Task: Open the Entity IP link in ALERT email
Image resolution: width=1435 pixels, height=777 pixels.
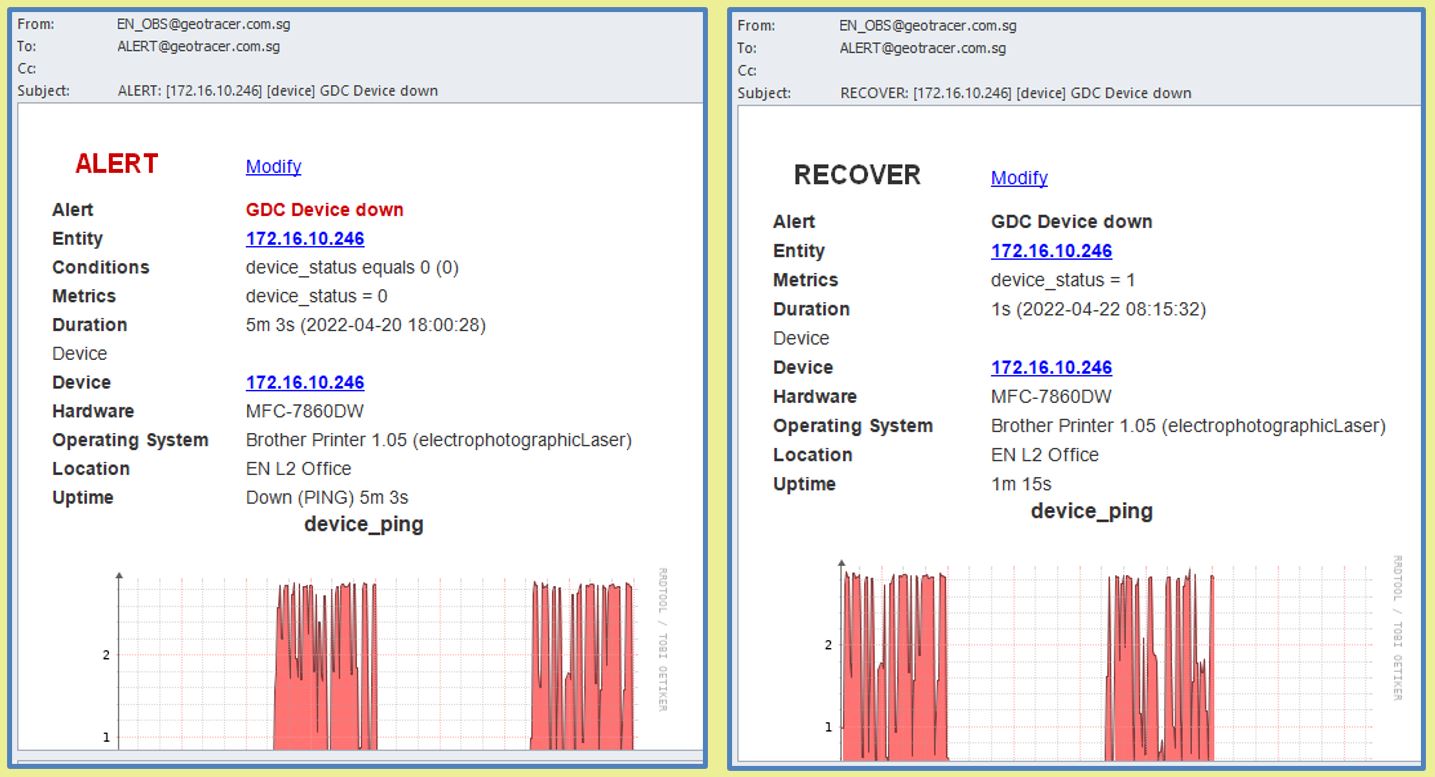Action: [305, 239]
